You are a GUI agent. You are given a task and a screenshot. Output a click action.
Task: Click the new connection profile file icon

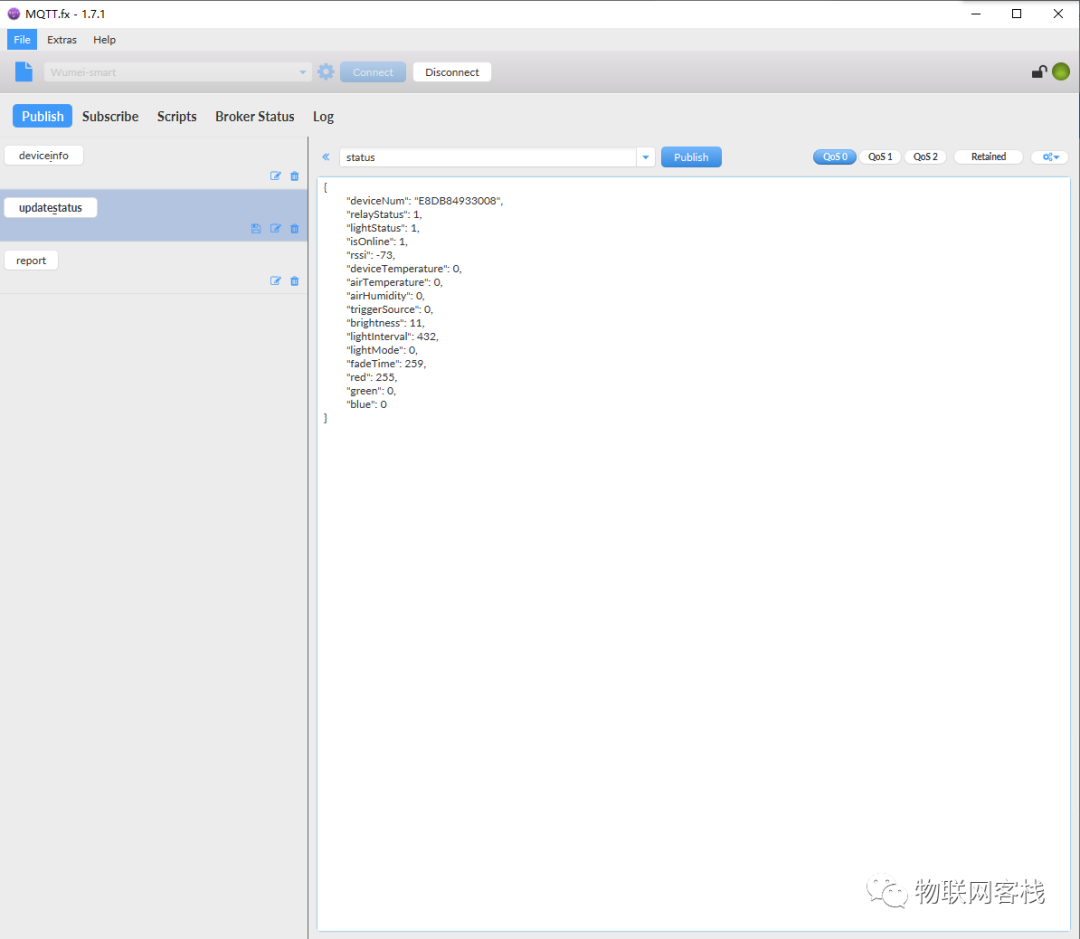(24, 72)
